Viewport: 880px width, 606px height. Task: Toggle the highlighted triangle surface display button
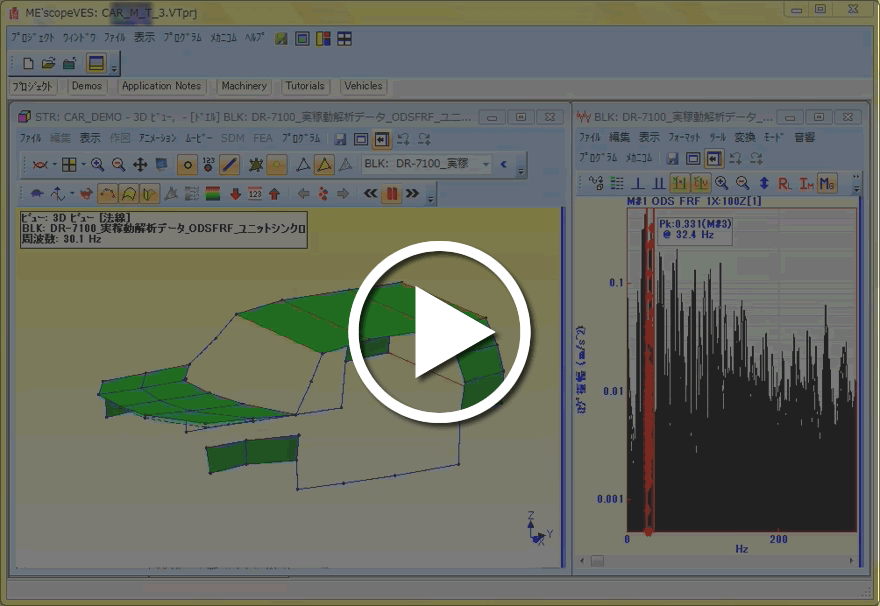pos(324,164)
